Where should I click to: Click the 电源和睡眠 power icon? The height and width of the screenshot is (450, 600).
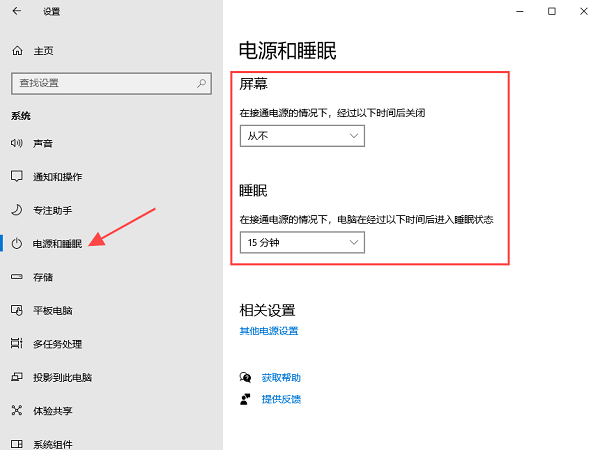pos(16,243)
